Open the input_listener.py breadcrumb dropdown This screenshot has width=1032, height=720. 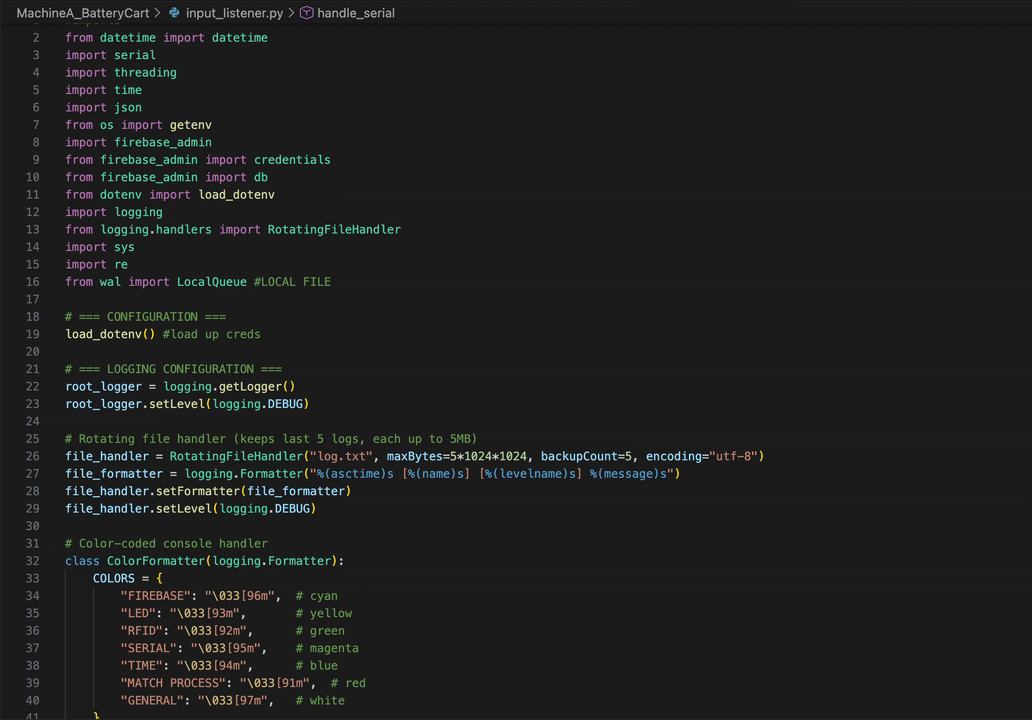coord(234,13)
